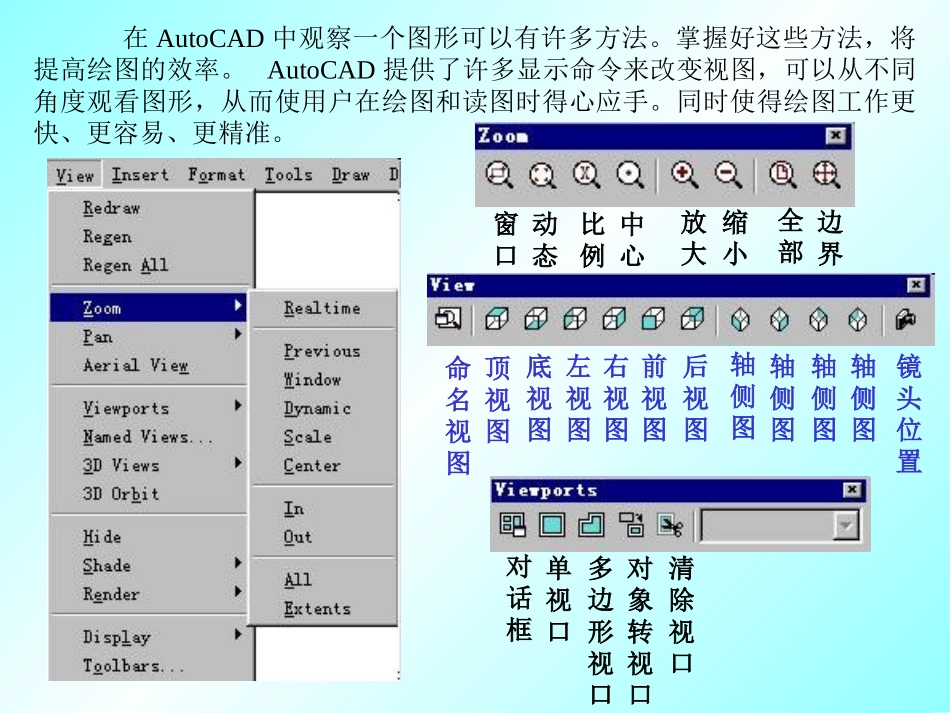Open the Draw menu
Screen dimensions: 950x713
350,175
